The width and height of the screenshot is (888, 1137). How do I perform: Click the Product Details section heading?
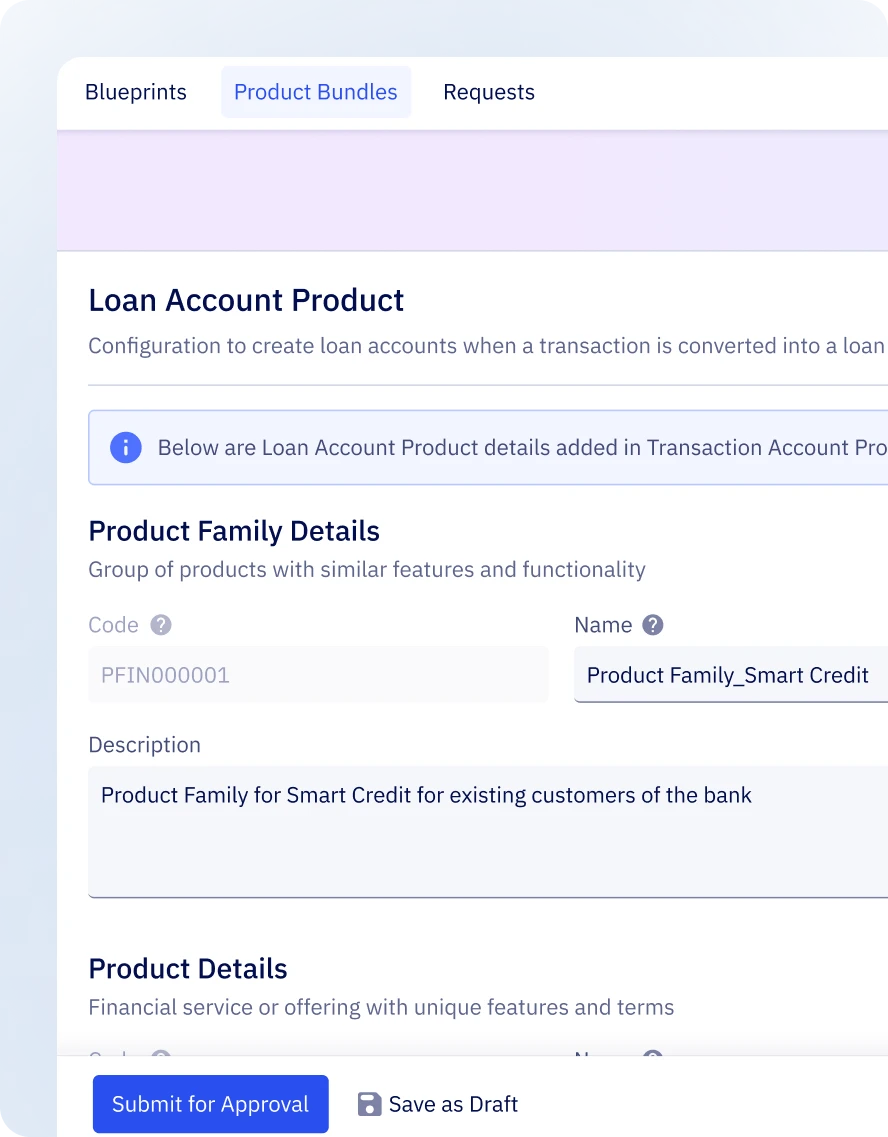pos(188,968)
